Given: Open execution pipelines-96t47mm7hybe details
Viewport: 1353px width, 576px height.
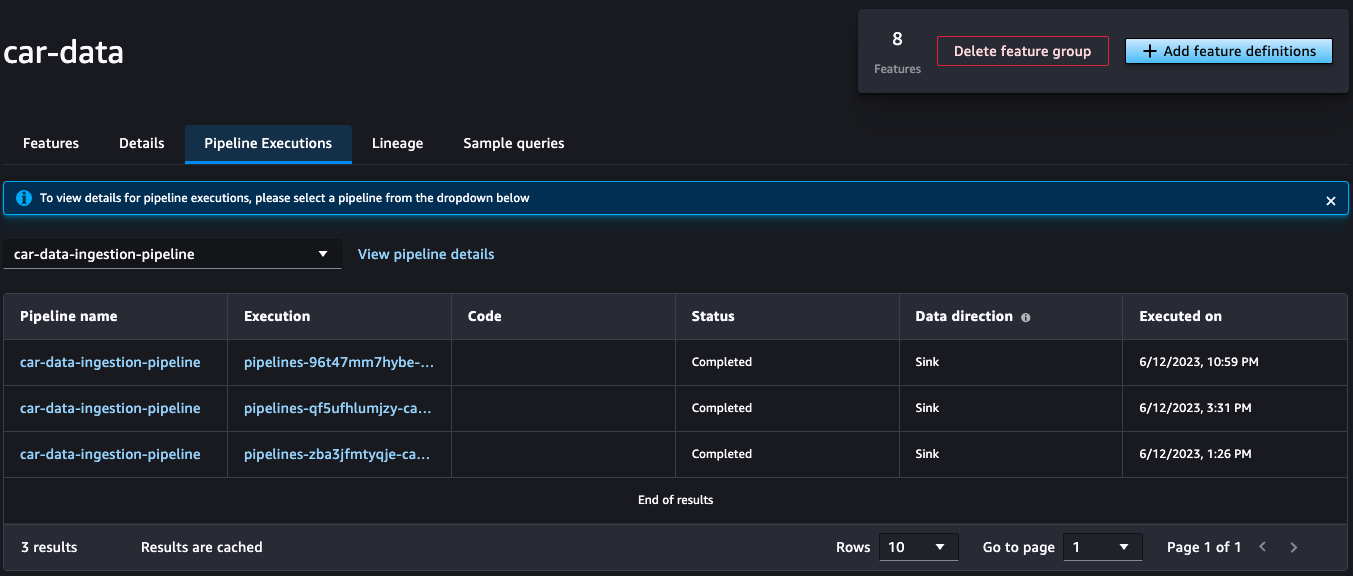Looking at the screenshot, I should click(x=340, y=362).
